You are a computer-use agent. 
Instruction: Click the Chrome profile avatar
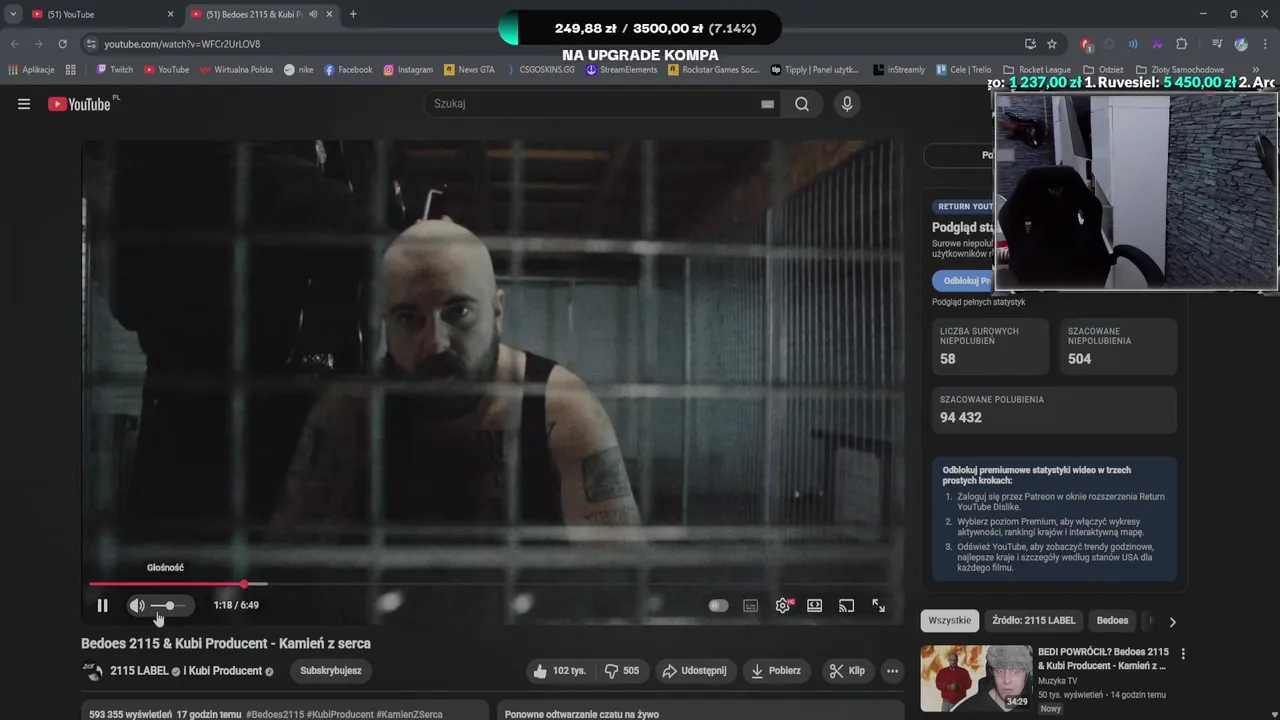click(x=1241, y=44)
